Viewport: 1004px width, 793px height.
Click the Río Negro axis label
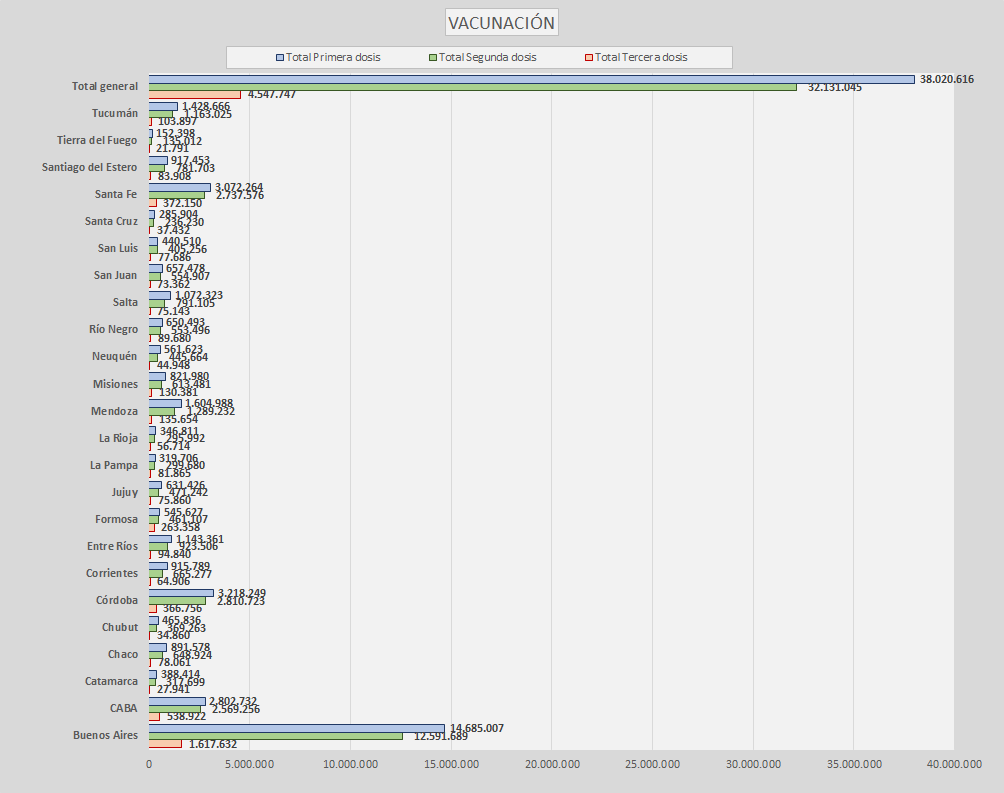point(113,329)
